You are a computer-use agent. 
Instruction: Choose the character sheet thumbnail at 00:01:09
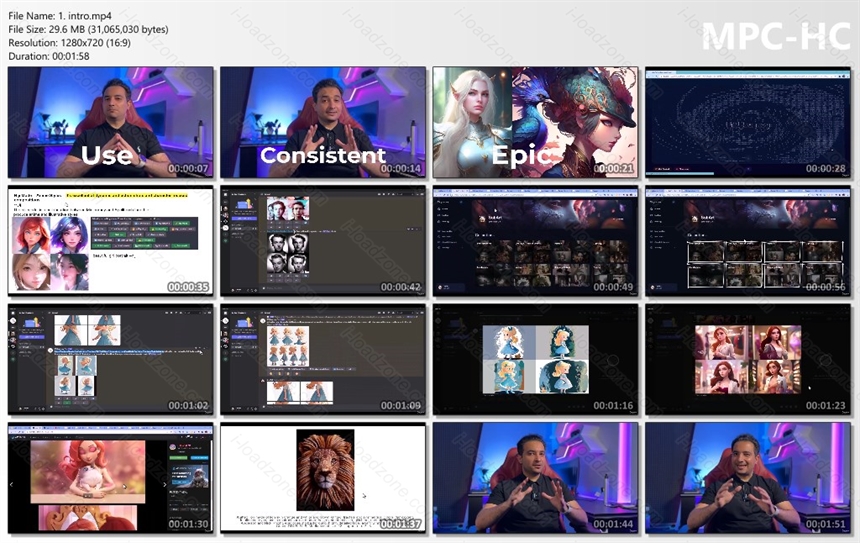coord(323,359)
